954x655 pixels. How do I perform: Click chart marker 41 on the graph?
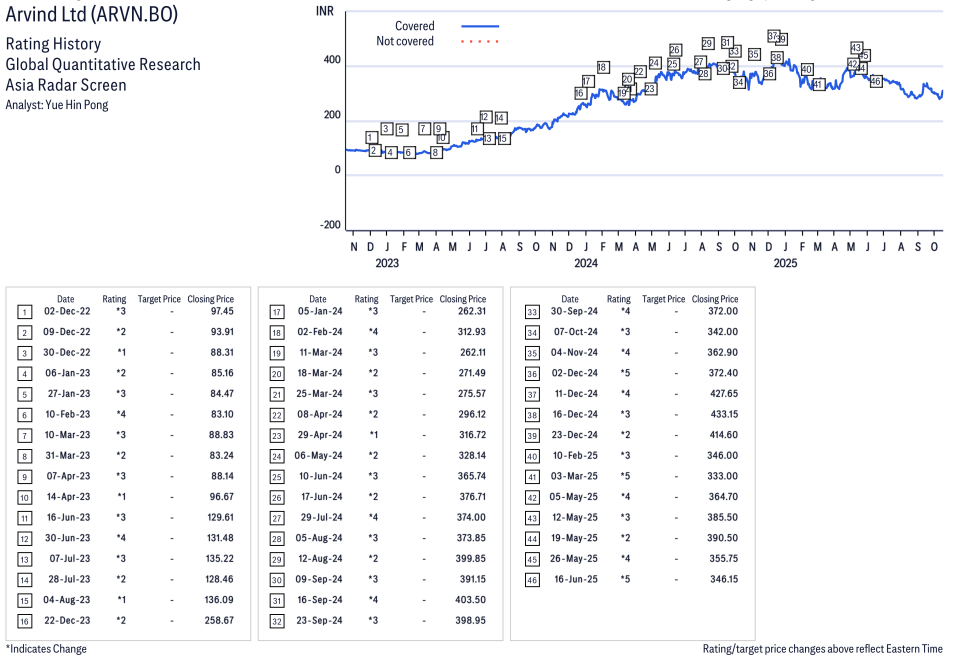click(x=818, y=84)
